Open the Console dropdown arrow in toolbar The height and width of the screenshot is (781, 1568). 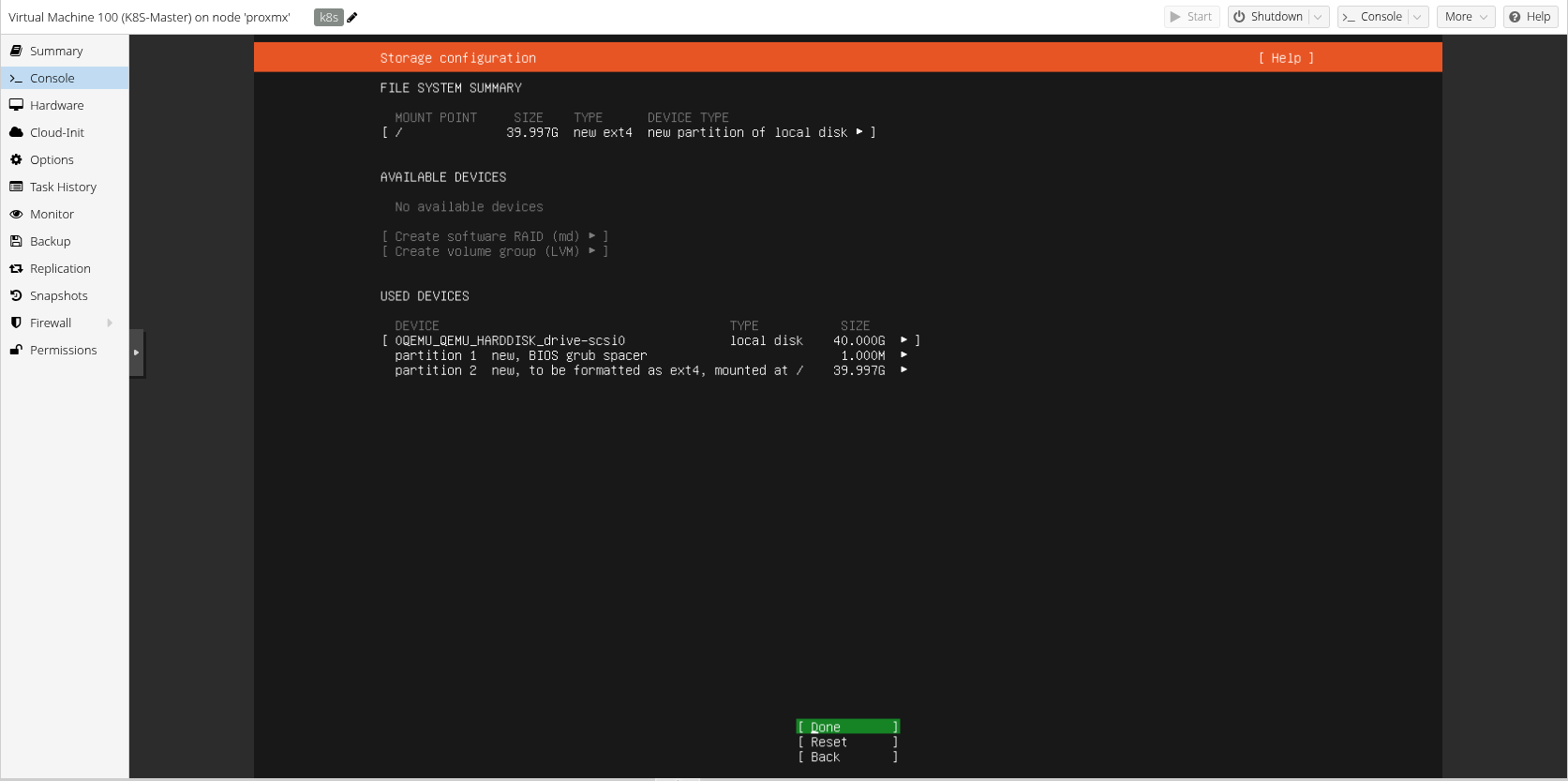click(x=1418, y=17)
